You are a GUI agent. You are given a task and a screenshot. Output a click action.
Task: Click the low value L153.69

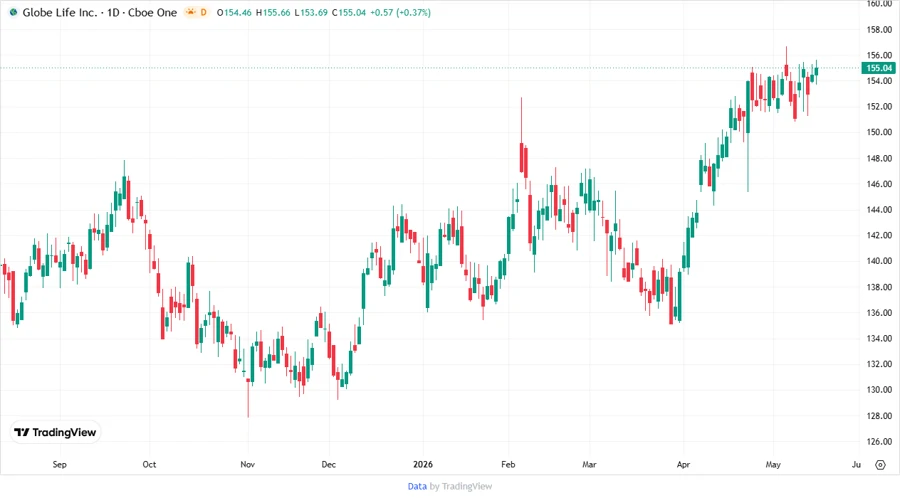[x=311, y=12]
